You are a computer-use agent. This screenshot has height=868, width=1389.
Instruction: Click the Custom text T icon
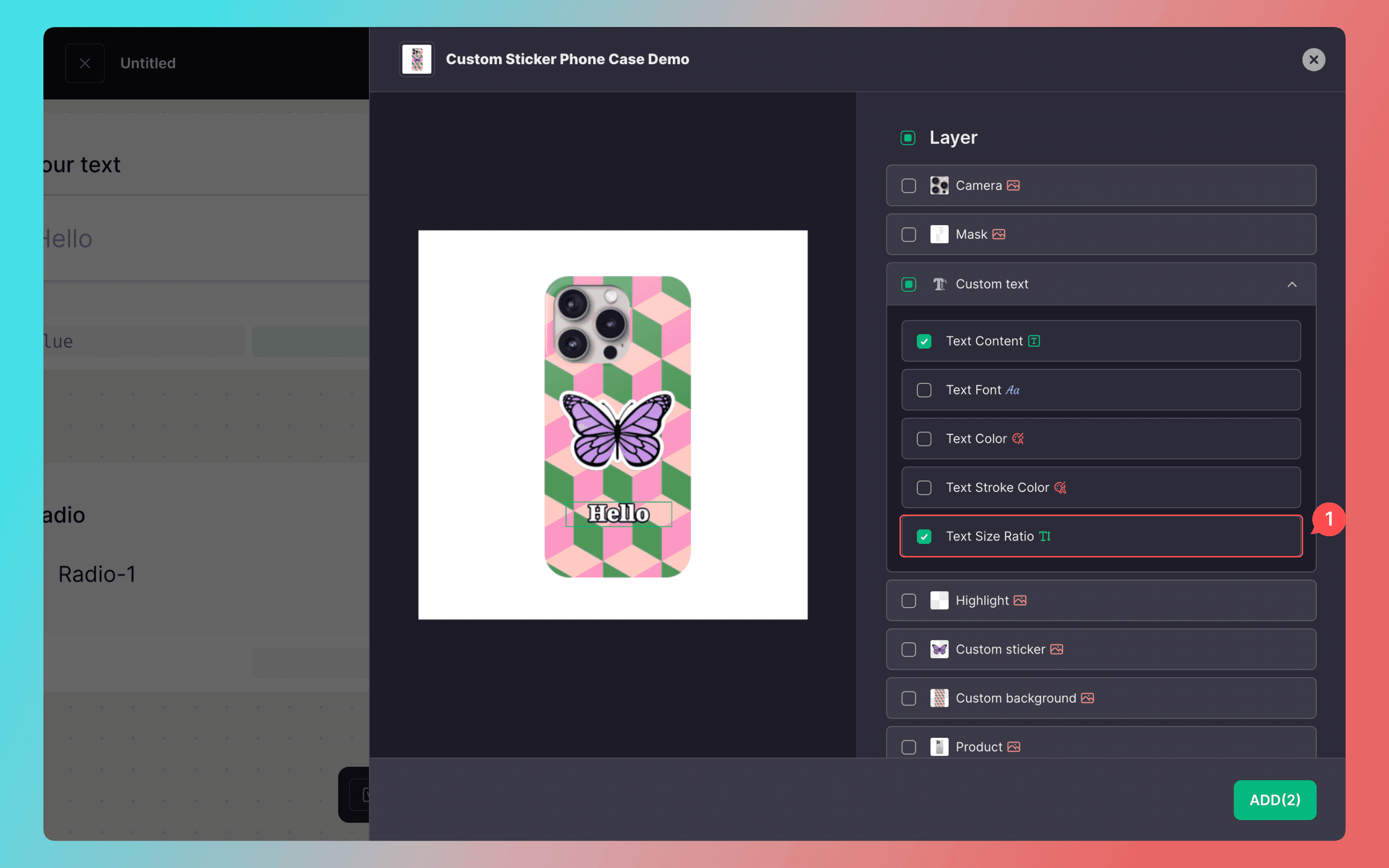[939, 284]
